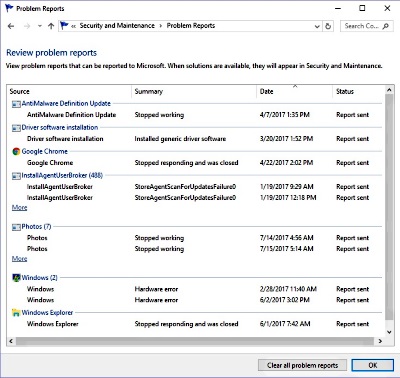Collapse the Google Chrome group header
Image resolution: width=400 pixels, height=378 pixels.
[x=45, y=152]
